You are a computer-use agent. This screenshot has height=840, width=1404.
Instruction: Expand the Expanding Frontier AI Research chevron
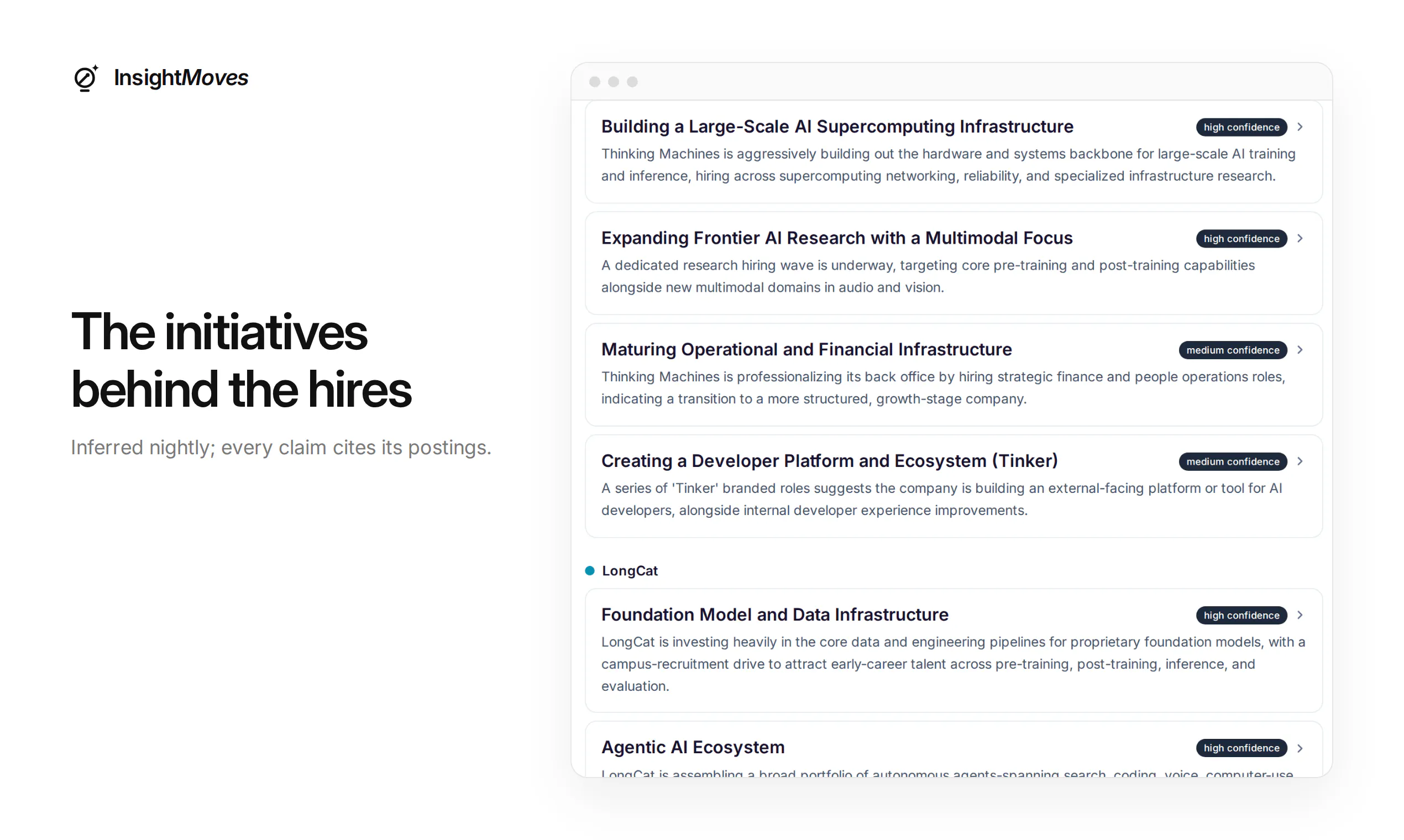(1300, 238)
